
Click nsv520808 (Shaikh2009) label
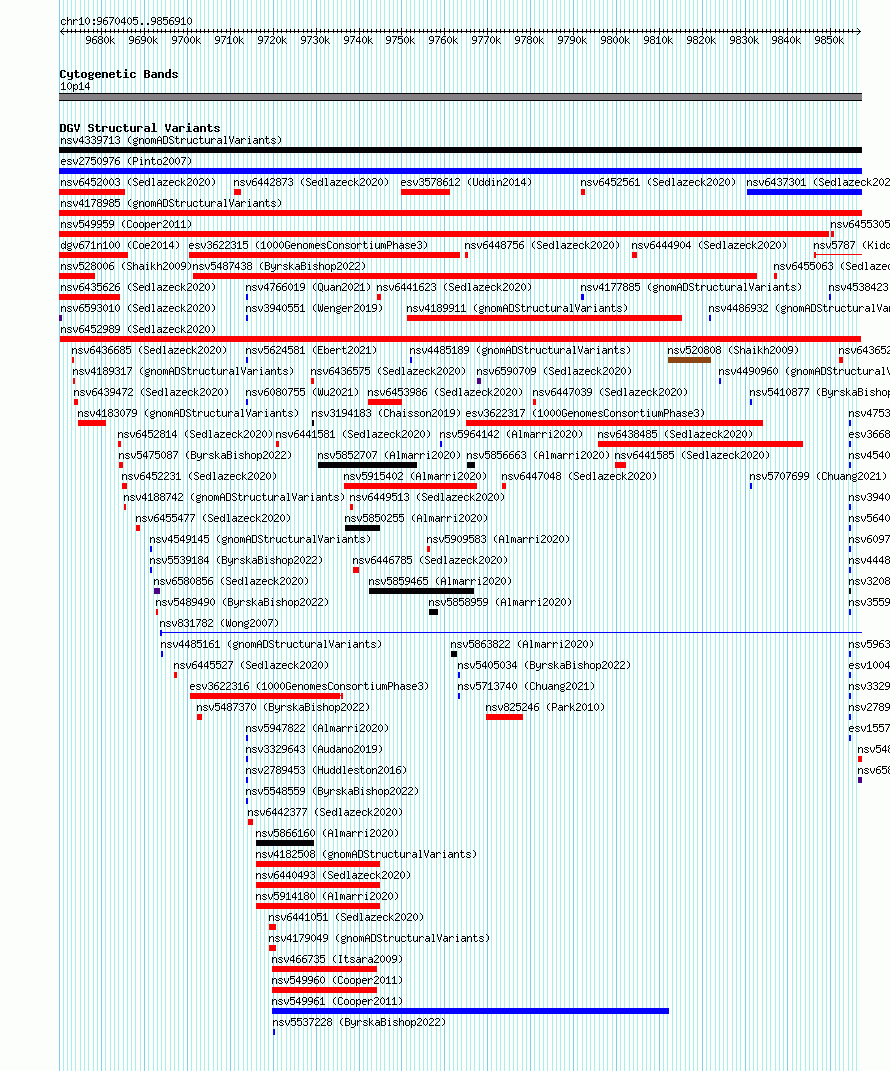(733, 350)
